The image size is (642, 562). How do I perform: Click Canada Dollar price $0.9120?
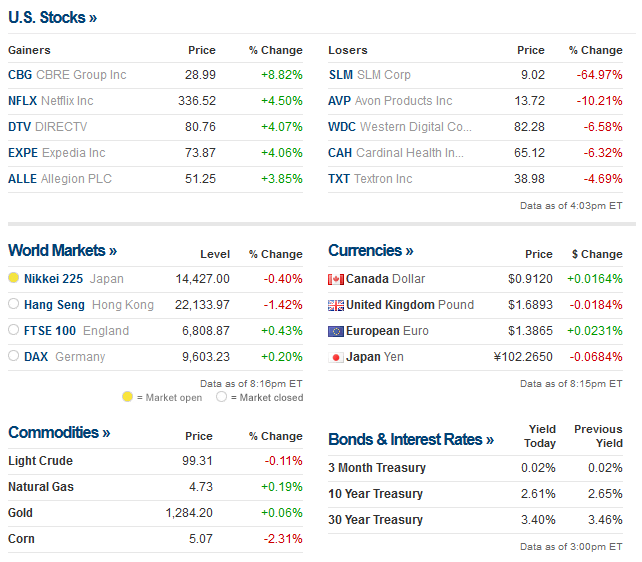530,279
